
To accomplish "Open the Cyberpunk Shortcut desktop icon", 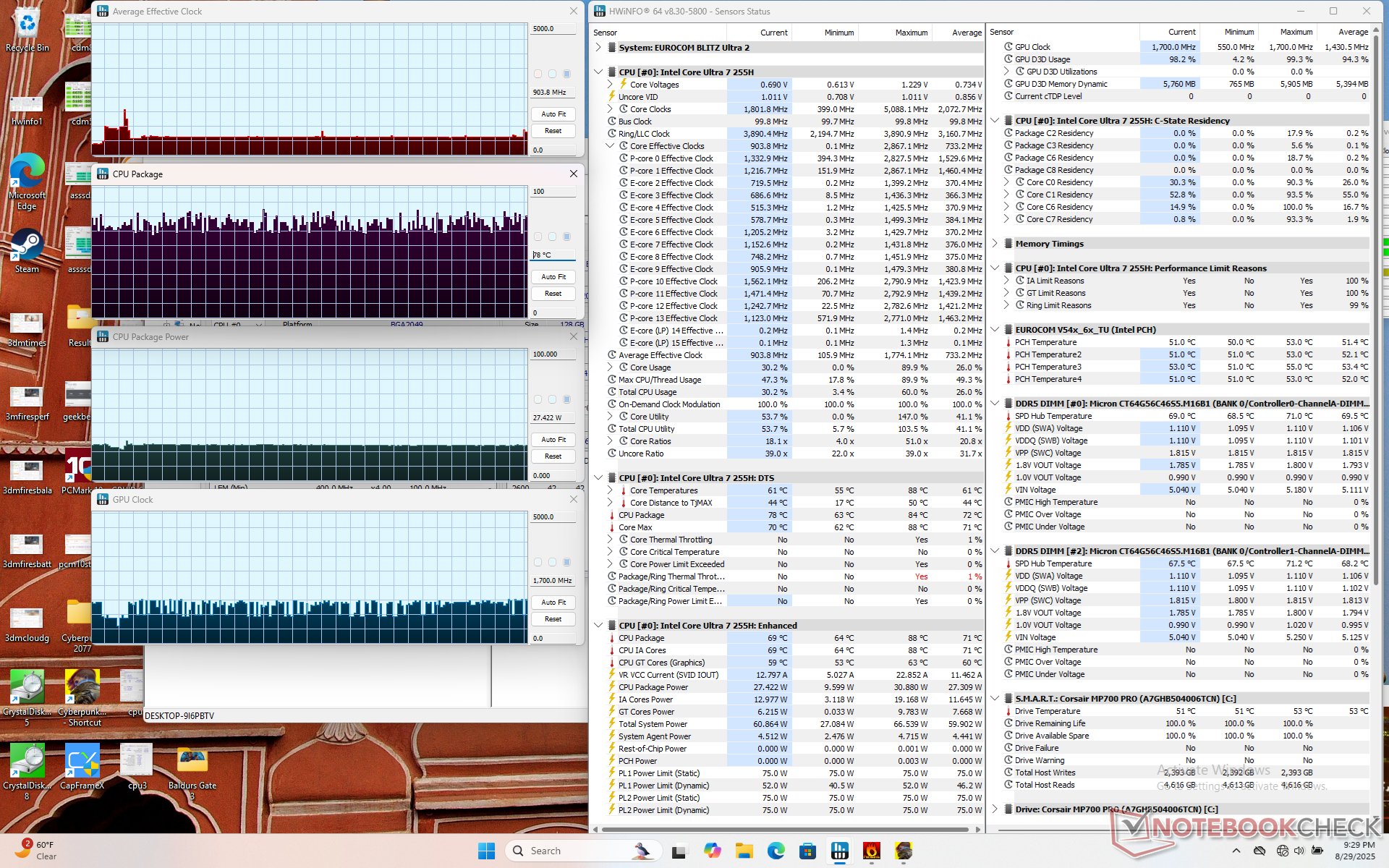I will (x=82, y=698).
